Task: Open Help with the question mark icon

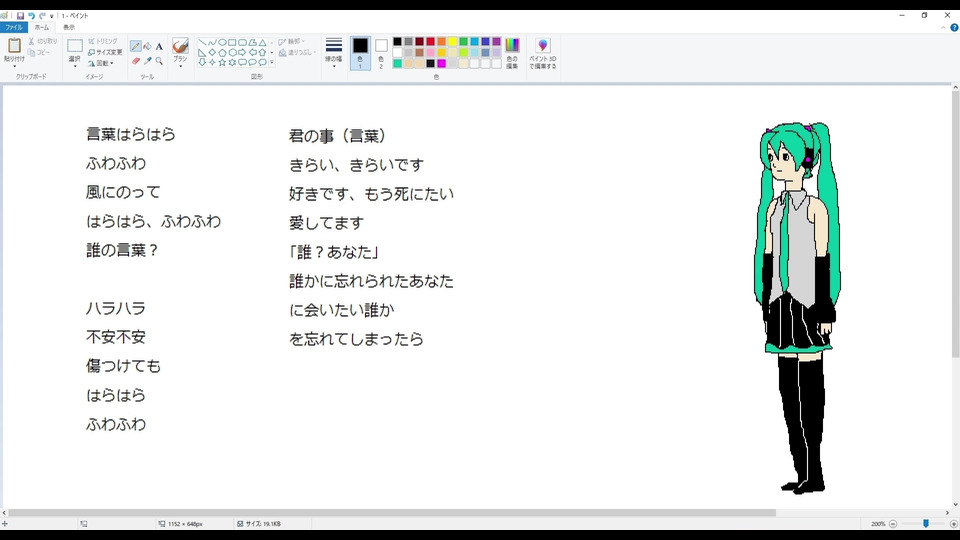Action: pyautogui.click(x=954, y=28)
